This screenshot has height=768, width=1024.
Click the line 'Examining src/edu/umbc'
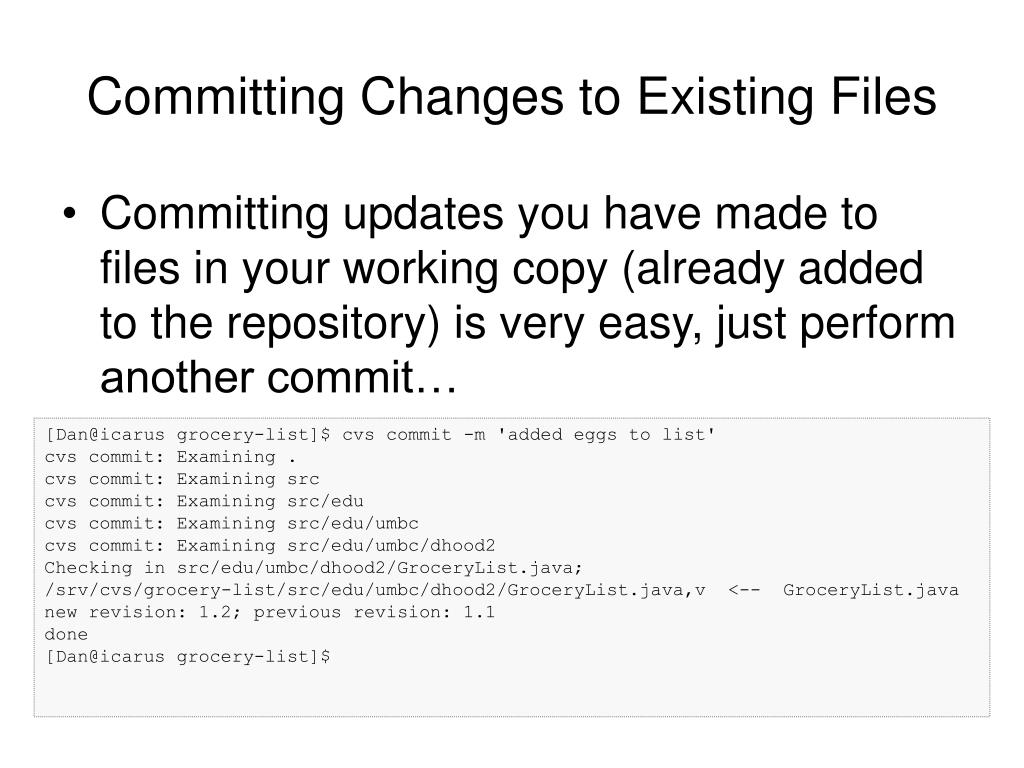(297, 524)
